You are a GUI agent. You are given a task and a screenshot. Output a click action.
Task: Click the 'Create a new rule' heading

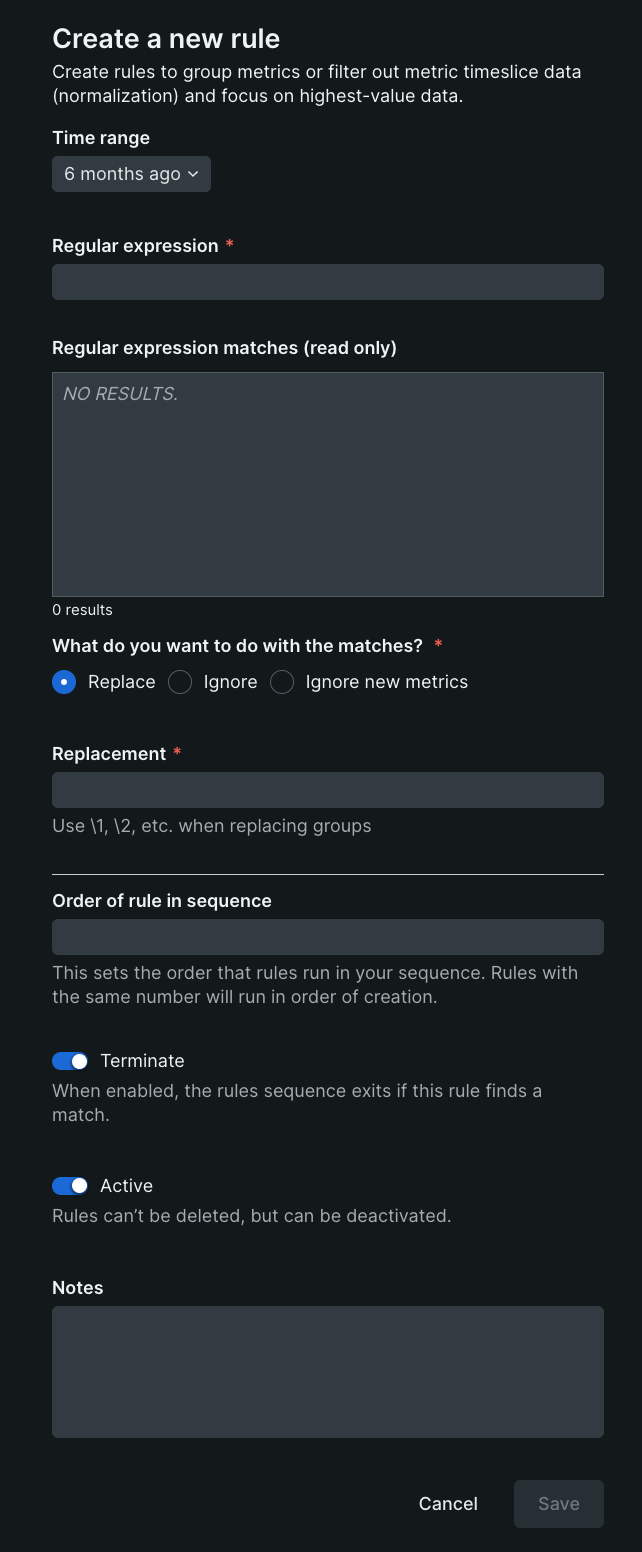(166, 39)
